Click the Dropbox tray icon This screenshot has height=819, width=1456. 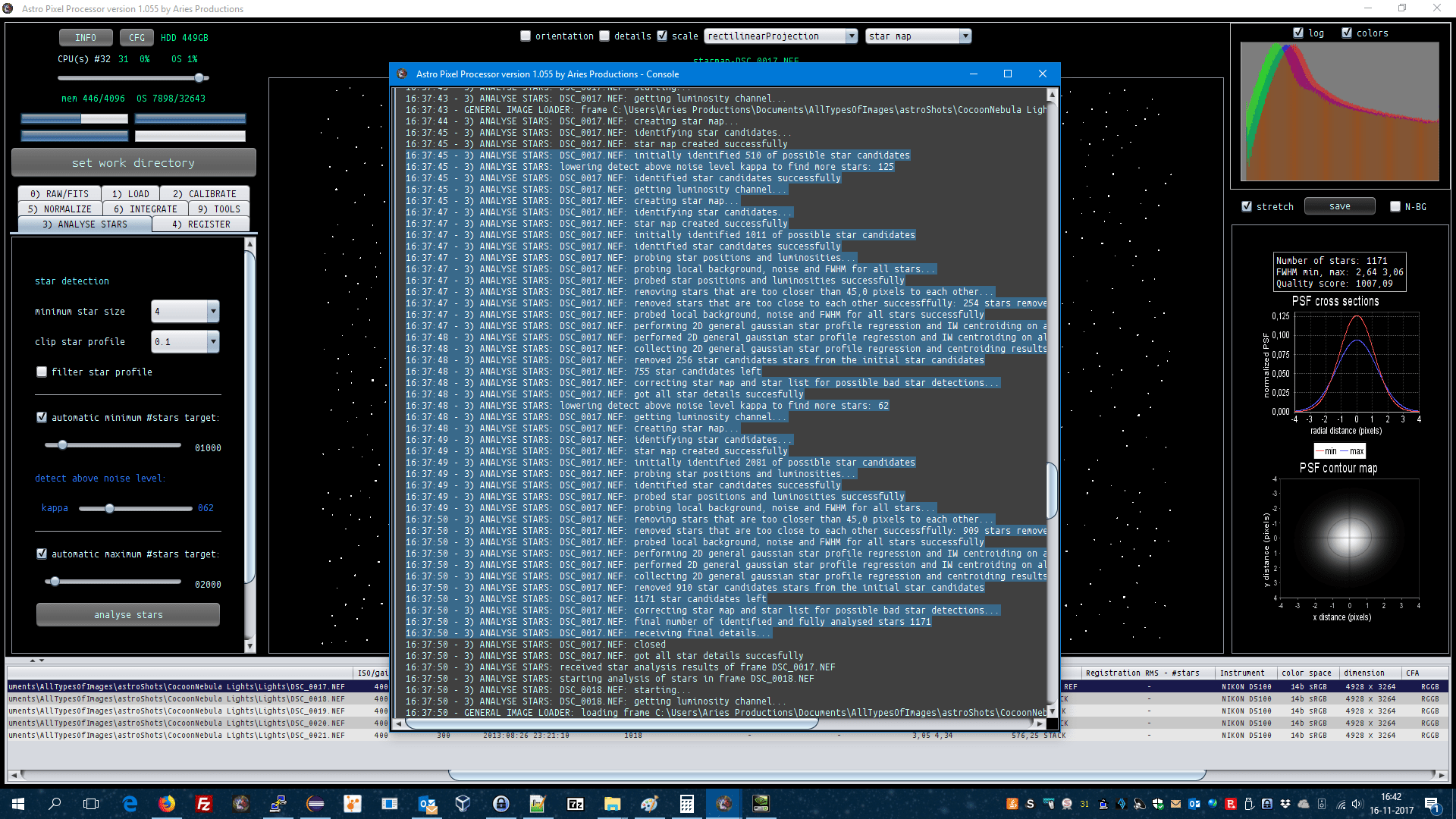coord(1285,804)
